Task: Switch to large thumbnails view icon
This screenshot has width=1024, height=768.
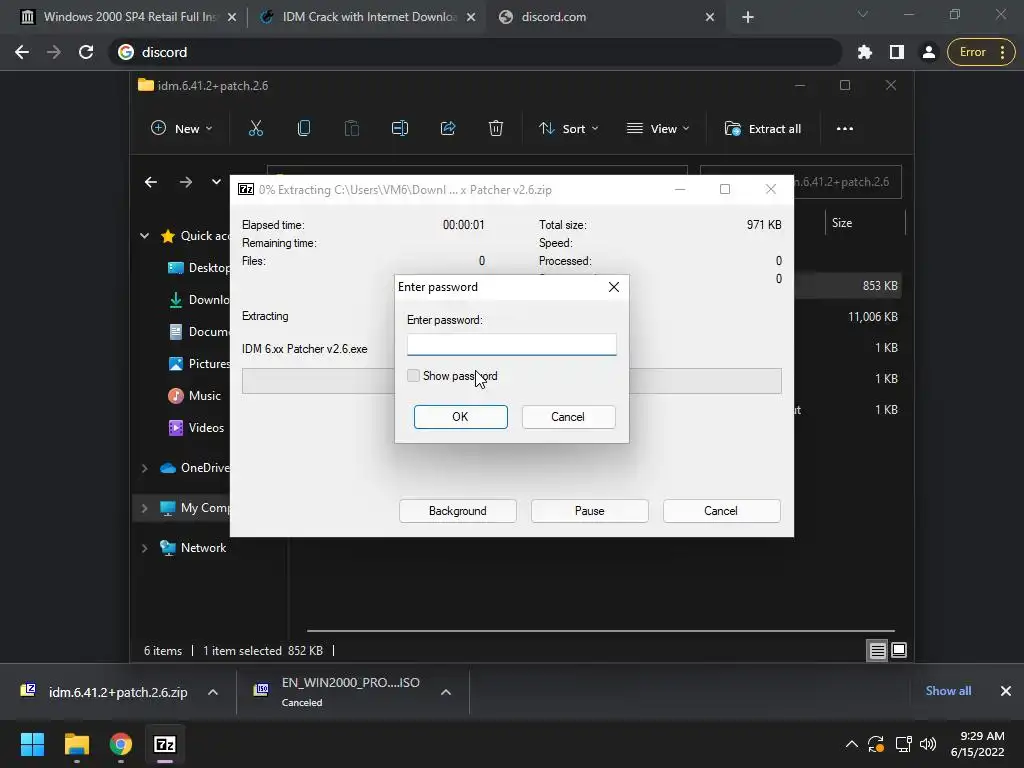Action: pos(899,650)
